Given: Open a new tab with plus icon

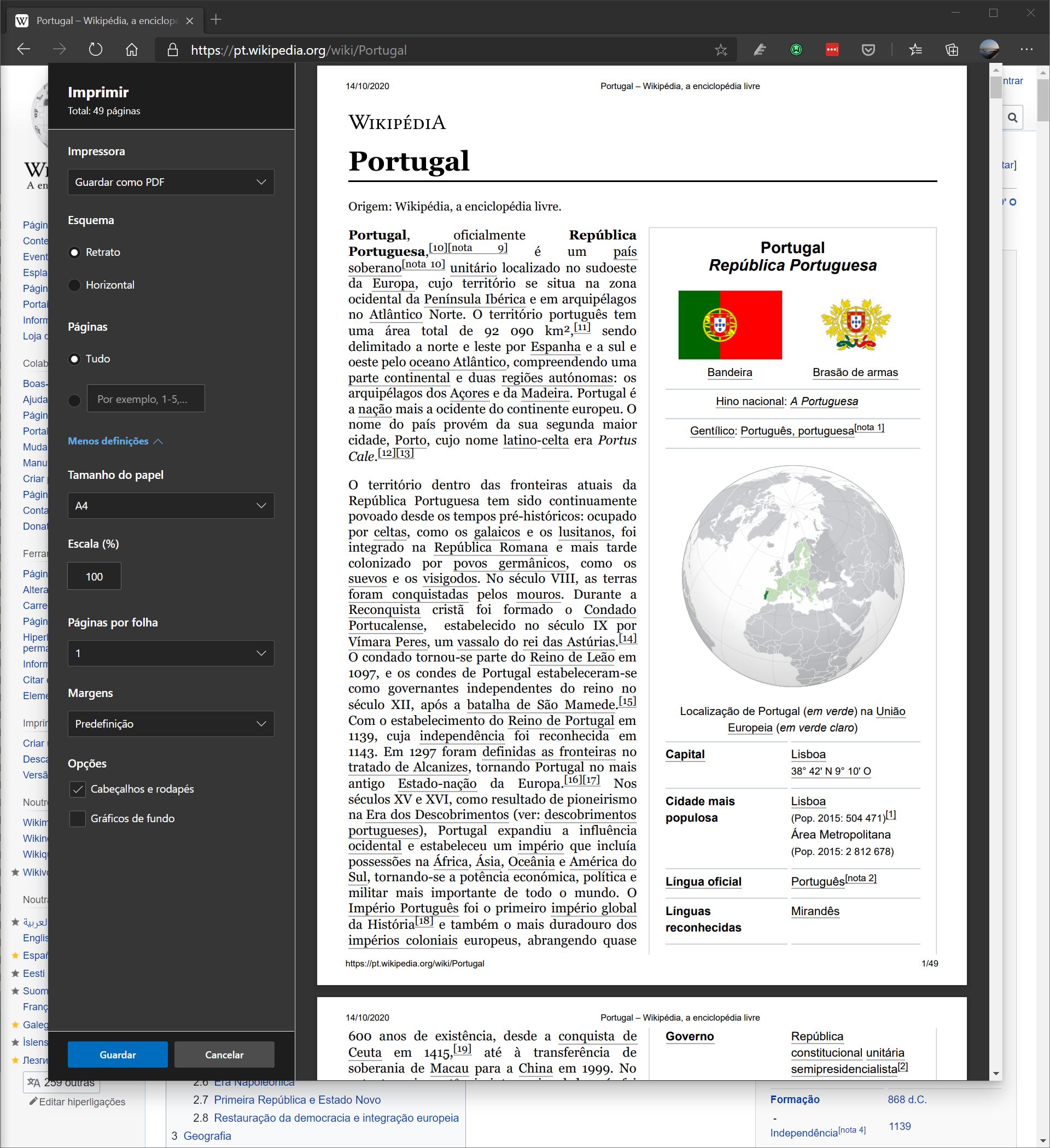Looking at the screenshot, I should 216,20.
